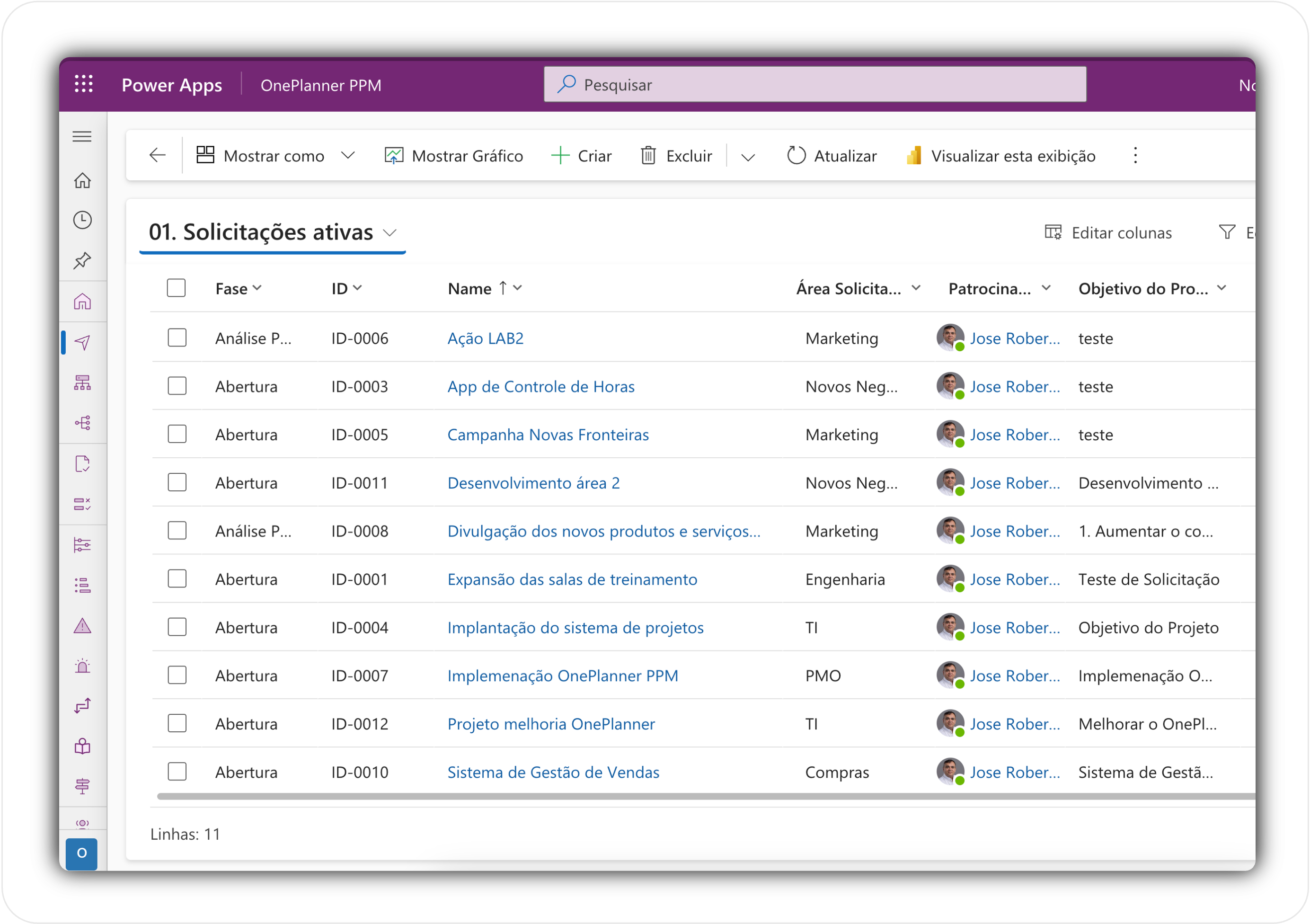The image size is (1310, 924).
Task: Open the Fase column header menu
Action: [239, 289]
